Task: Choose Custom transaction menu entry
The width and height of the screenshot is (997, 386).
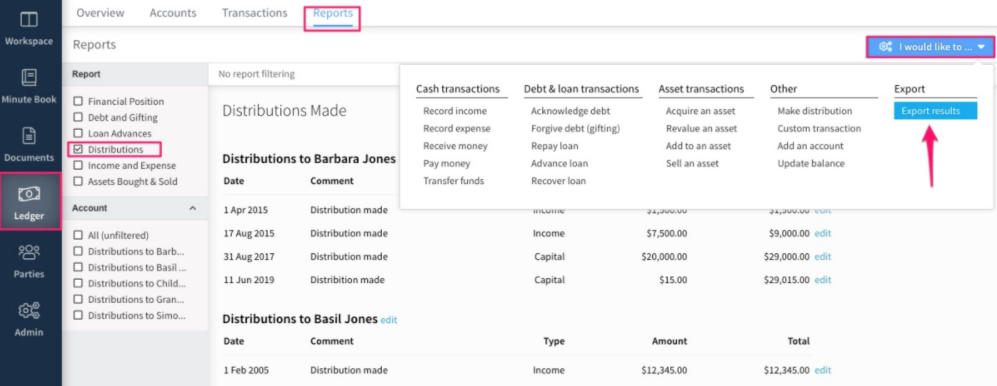Action: click(819, 128)
